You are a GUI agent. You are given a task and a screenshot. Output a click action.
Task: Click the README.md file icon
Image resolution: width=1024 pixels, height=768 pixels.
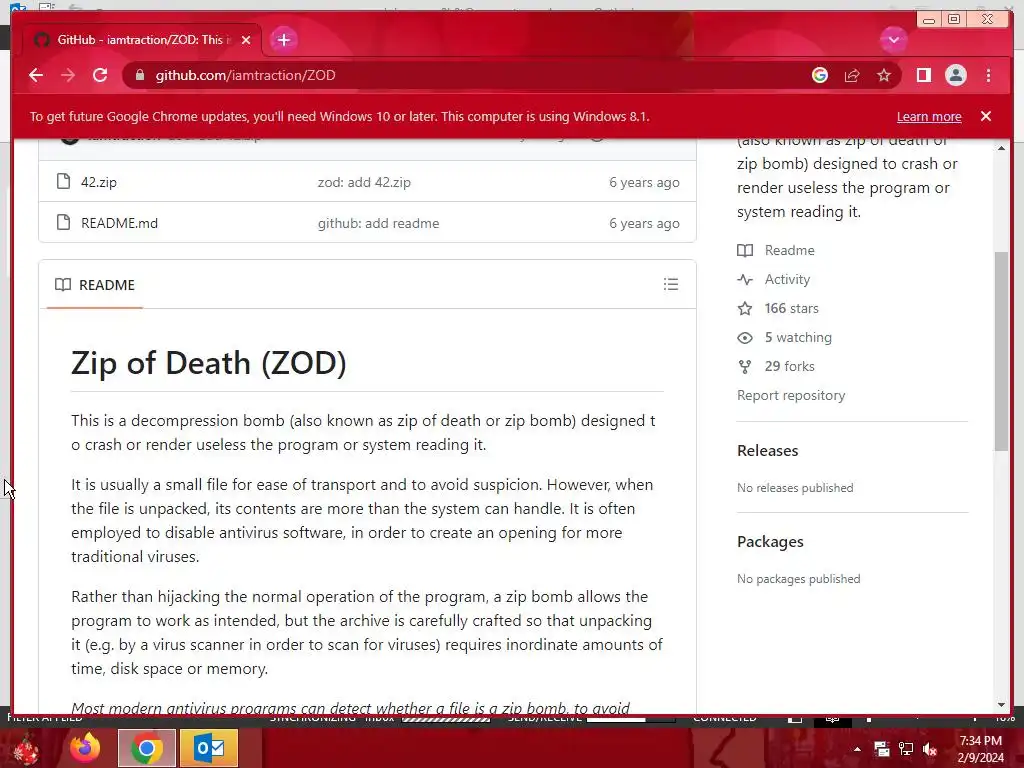coord(63,222)
